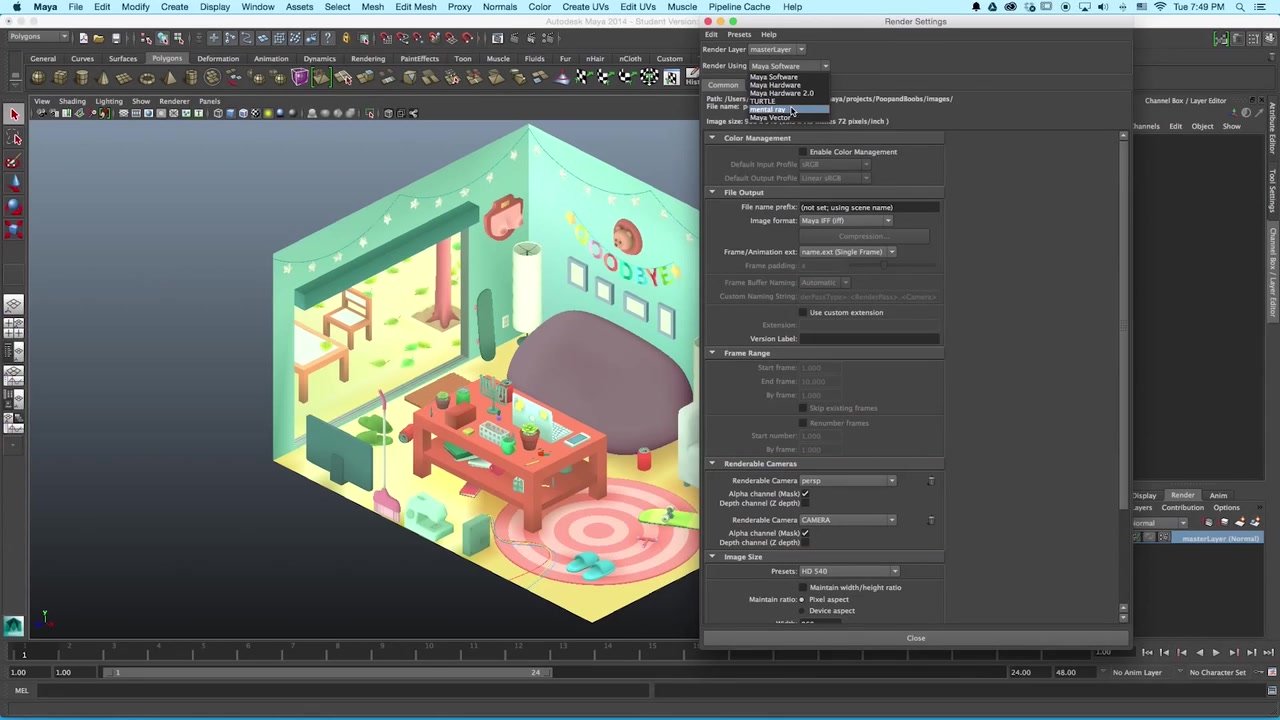1280x720 pixels.
Task: Click the File name prefix field
Action: coord(869,207)
